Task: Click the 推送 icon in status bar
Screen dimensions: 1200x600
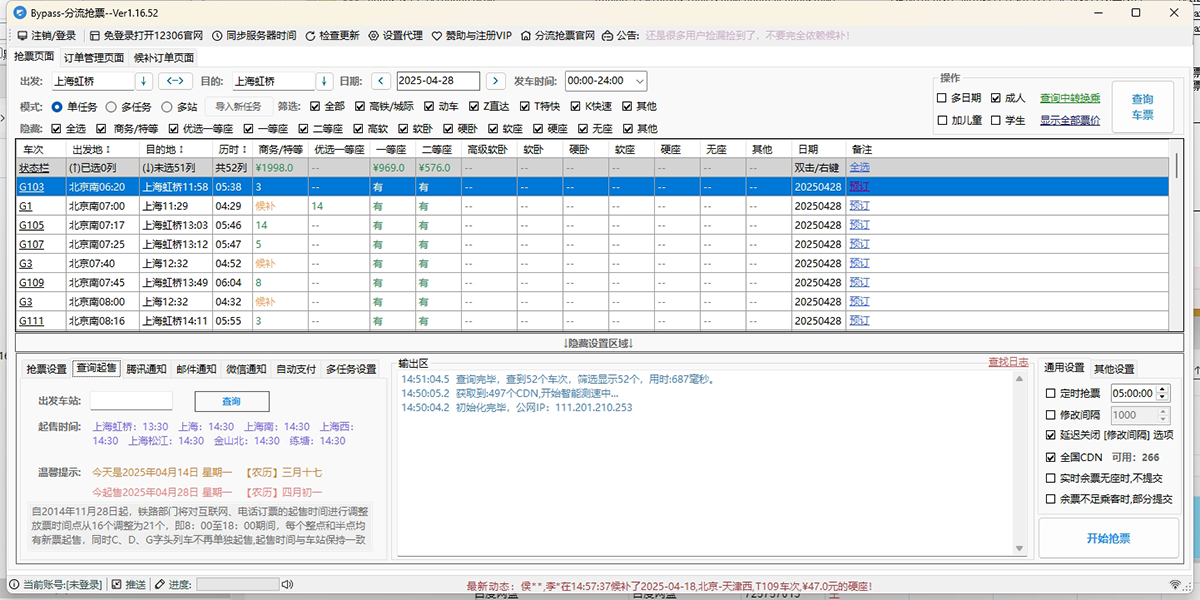Action: pos(117,584)
